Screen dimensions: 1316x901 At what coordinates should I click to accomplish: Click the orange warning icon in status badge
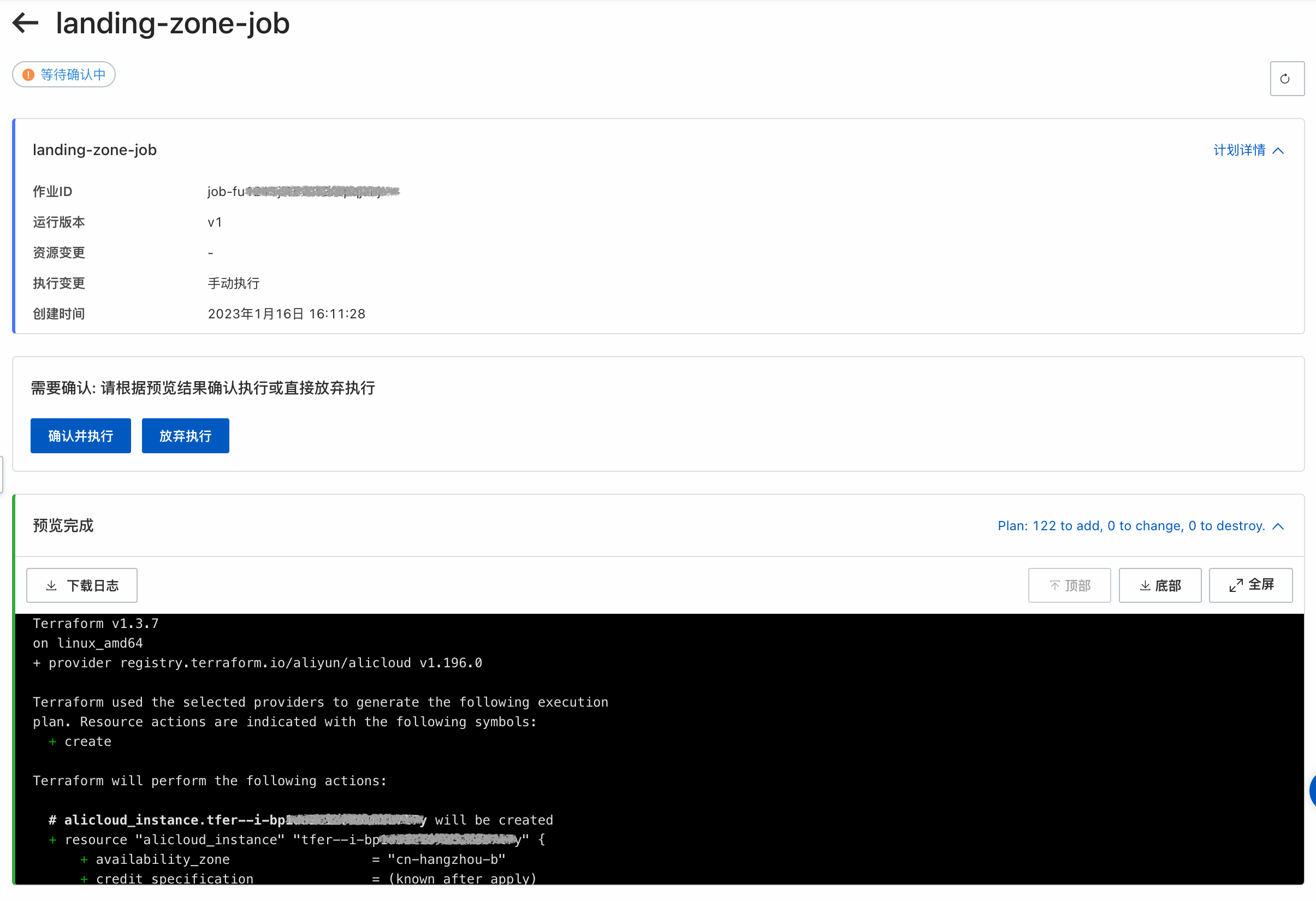(x=28, y=75)
